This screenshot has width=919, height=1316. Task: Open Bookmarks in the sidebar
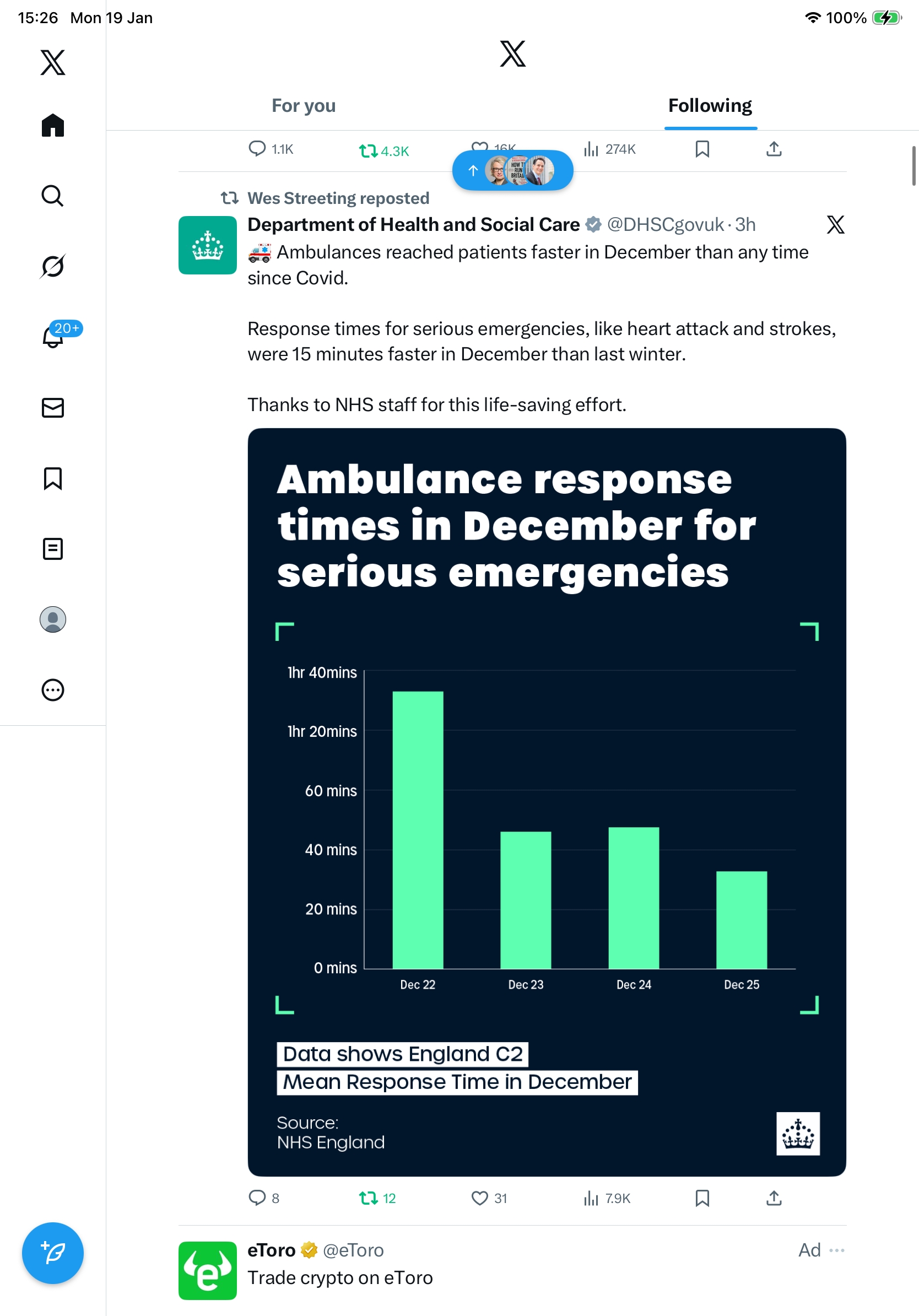coord(53,478)
